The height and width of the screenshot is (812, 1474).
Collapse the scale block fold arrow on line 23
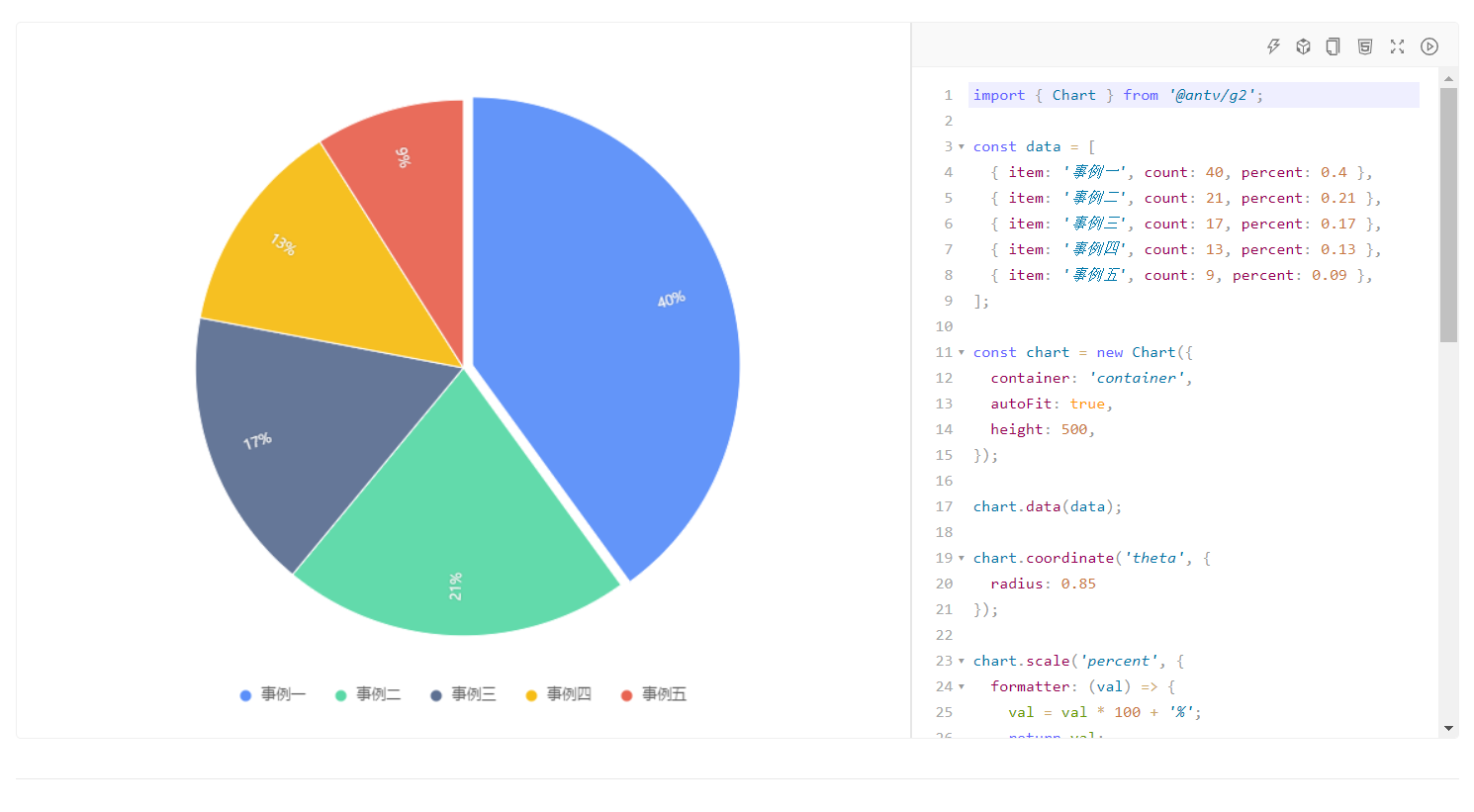(x=962, y=661)
